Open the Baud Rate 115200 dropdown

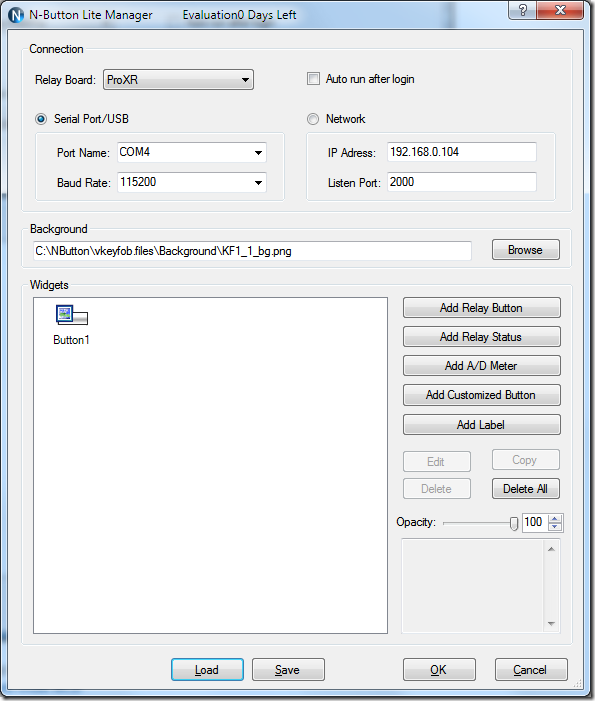pyautogui.click(x=192, y=182)
